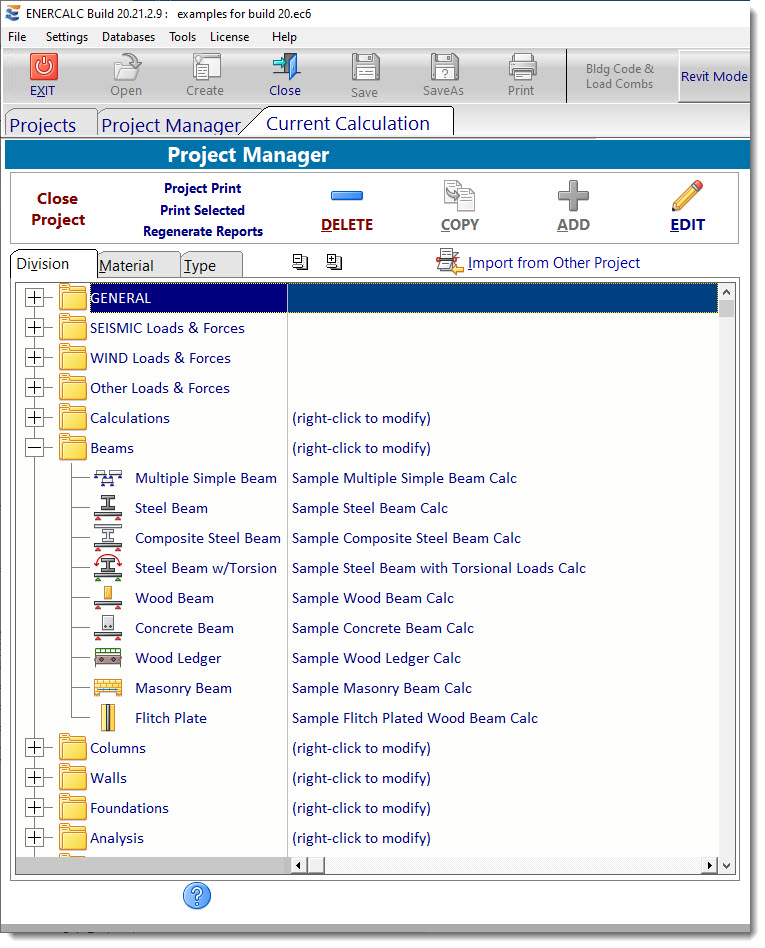Click the Print toolbar icon
Image resolution: width=765 pixels, height=948 pixels.
tap(521, 67)
